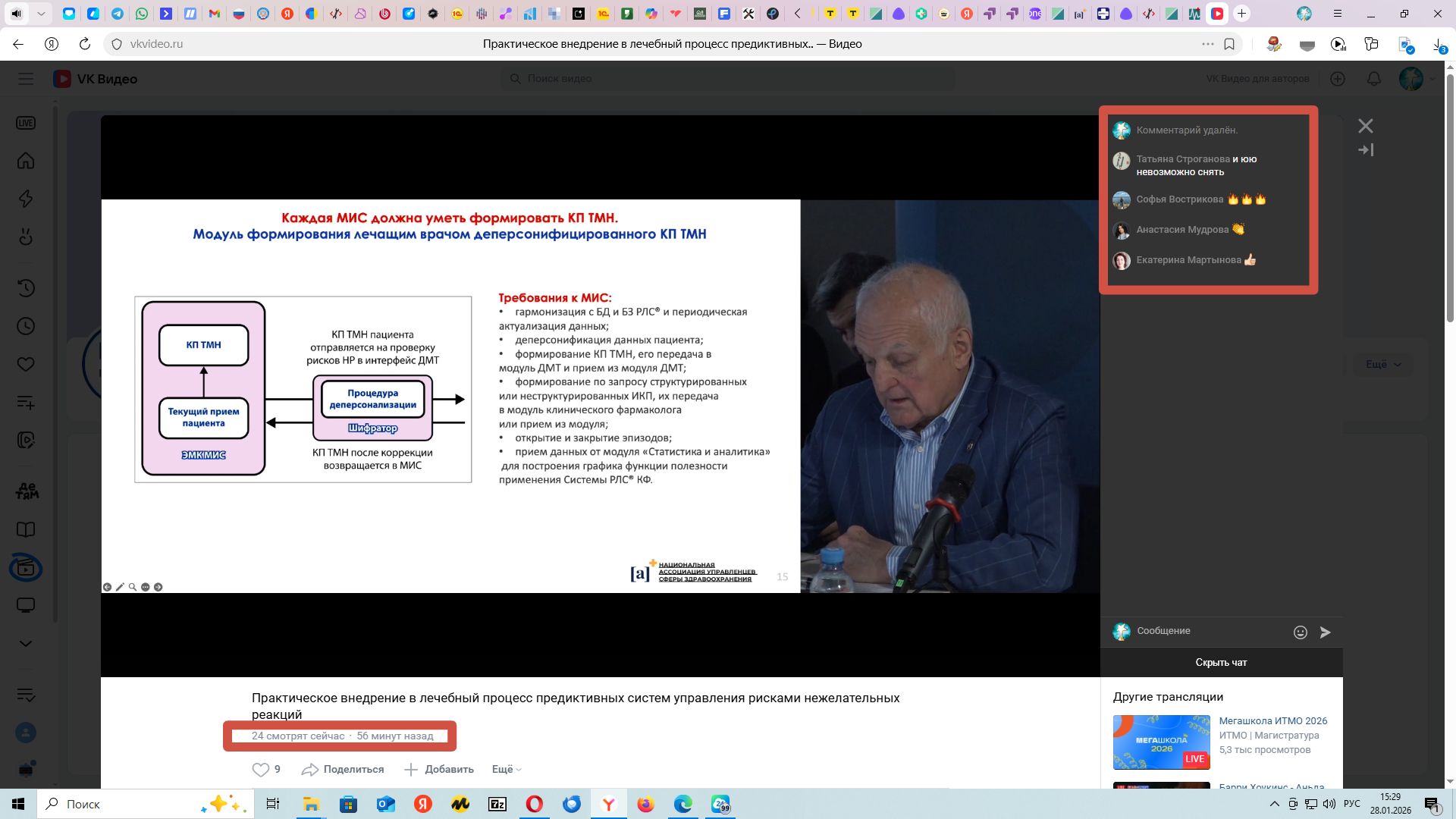Bookmark the page with the bookmark icon
This screenshot has width=1456, height=819.
(x=1229, y=44)
